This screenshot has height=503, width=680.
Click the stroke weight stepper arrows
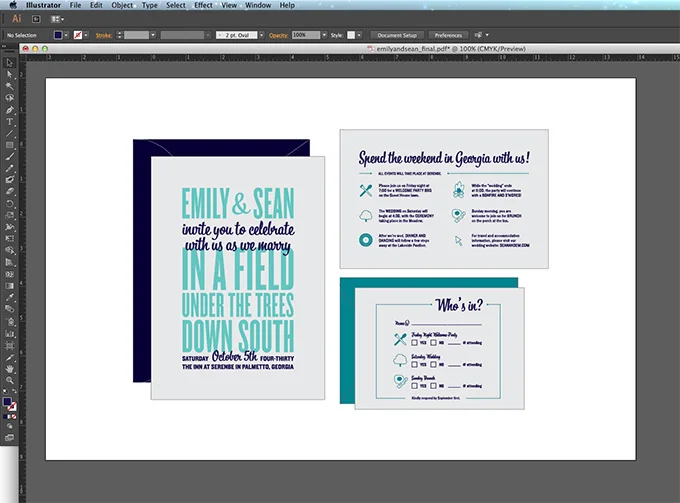pyautogui.click(x=120, y=35)
